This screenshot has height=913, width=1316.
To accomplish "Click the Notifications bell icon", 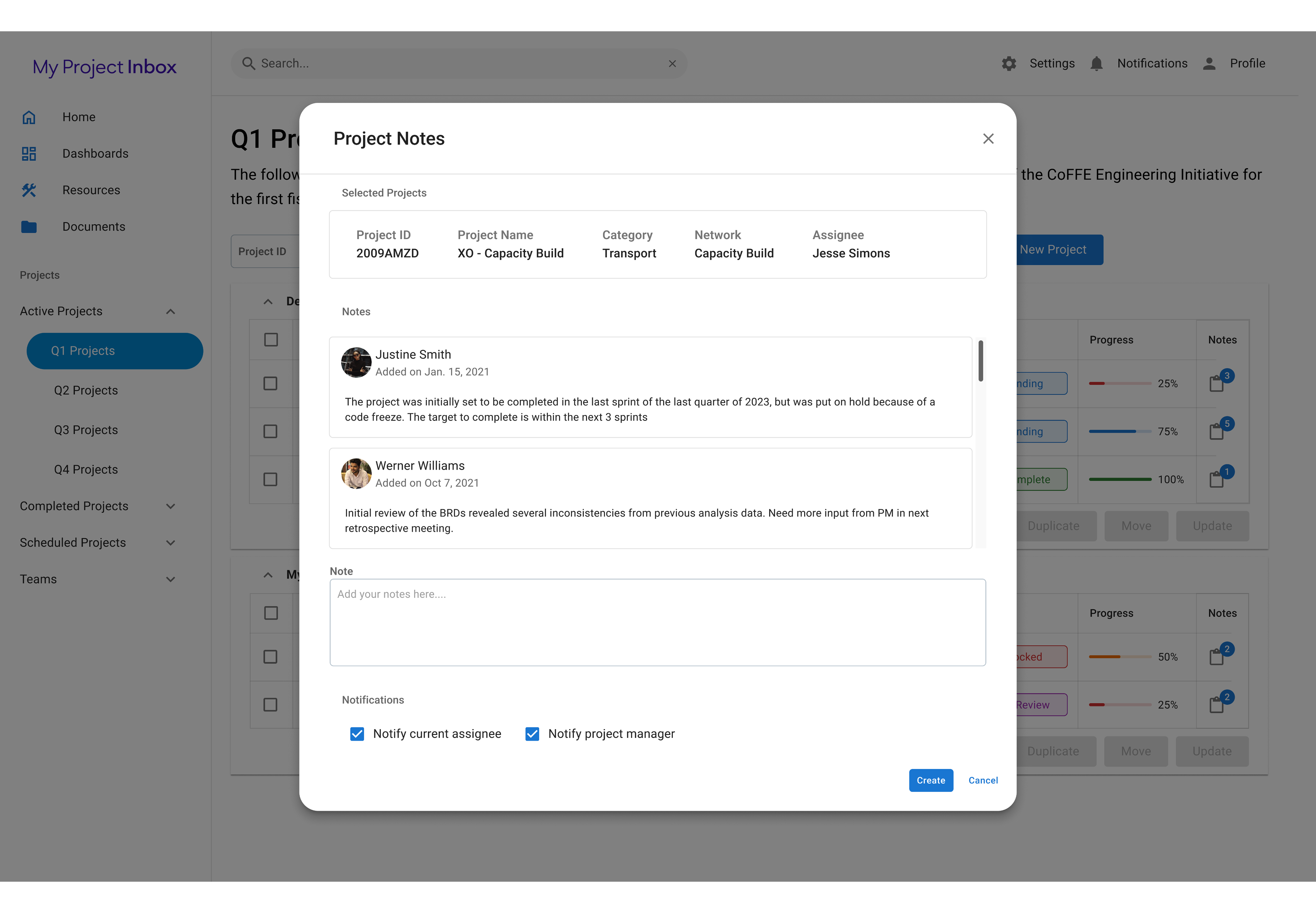I will tap(1096, 63).
